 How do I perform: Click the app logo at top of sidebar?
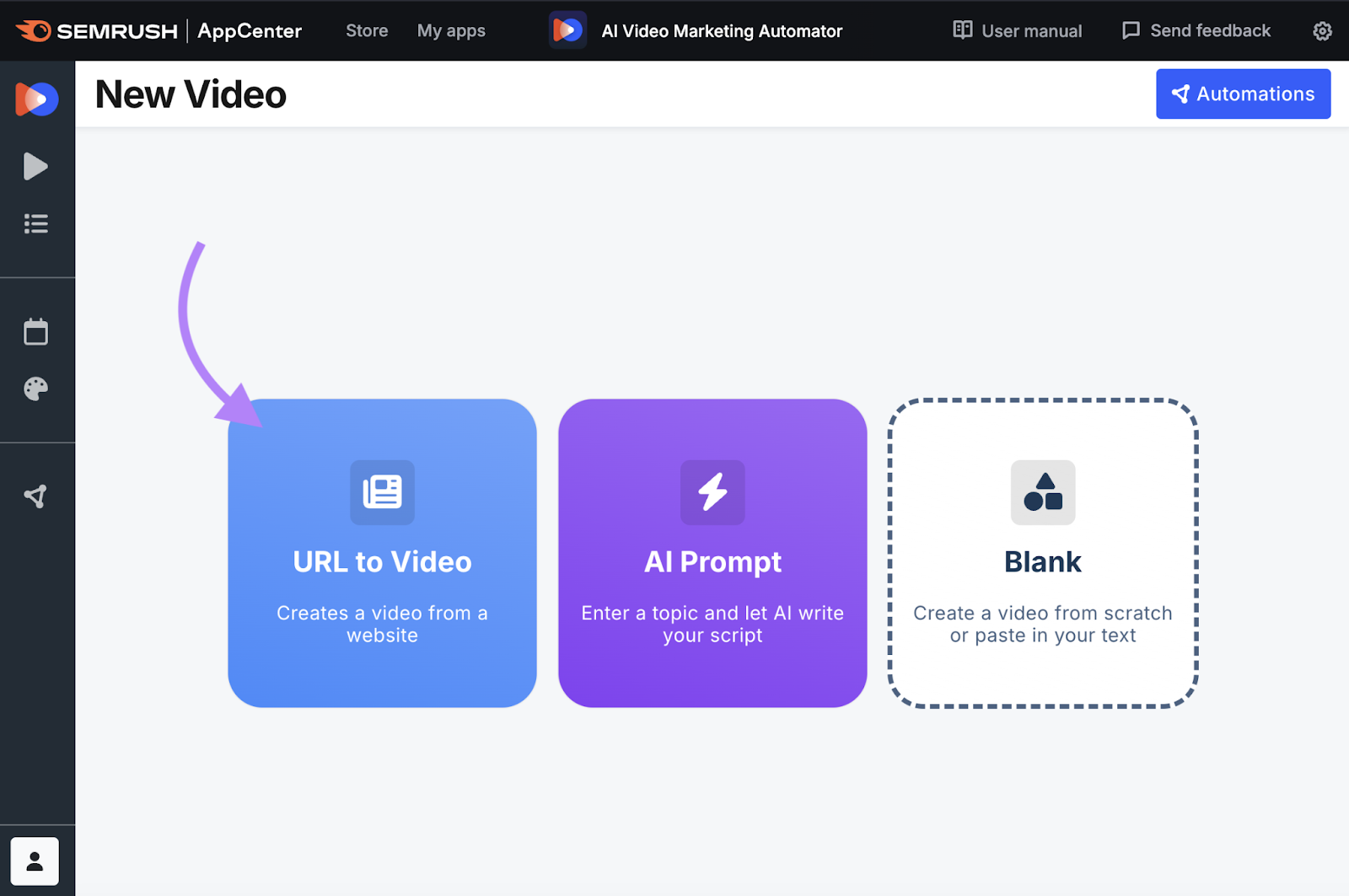[x=36, y=99]
